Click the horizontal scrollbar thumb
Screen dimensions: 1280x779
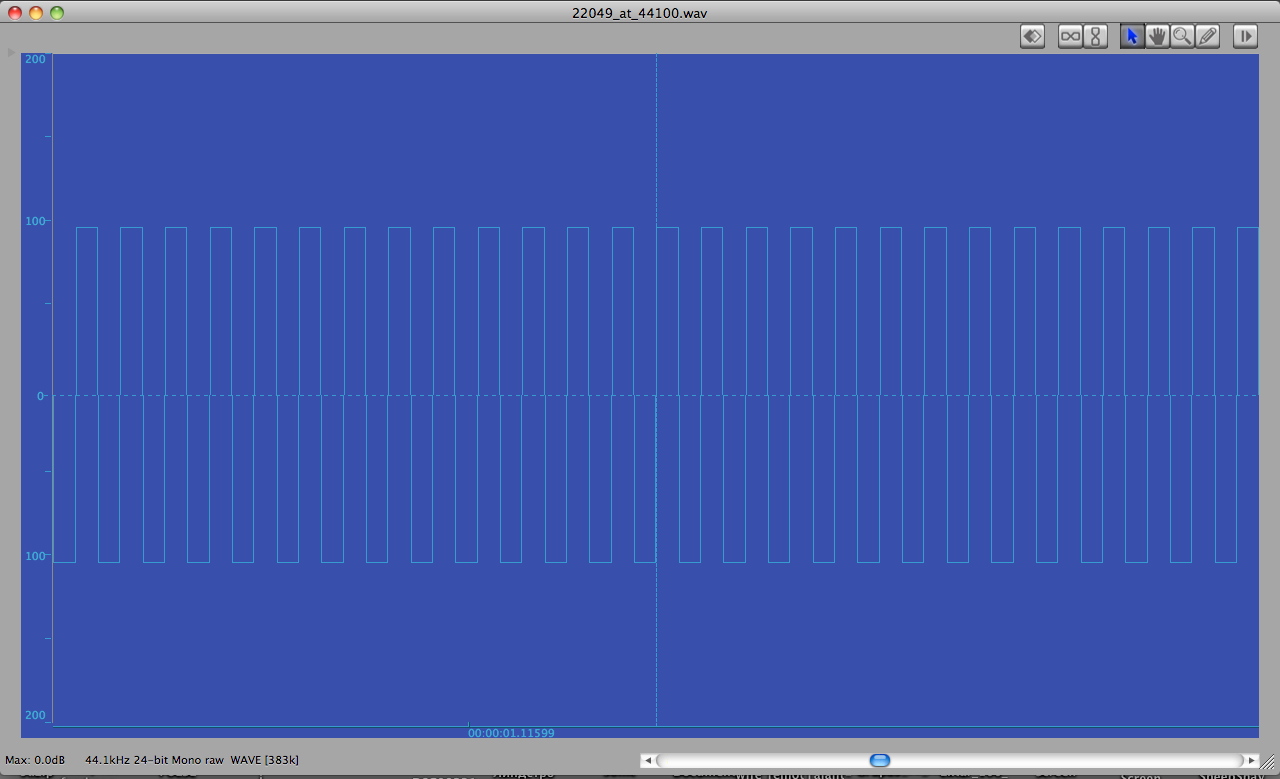pos(880,760)
